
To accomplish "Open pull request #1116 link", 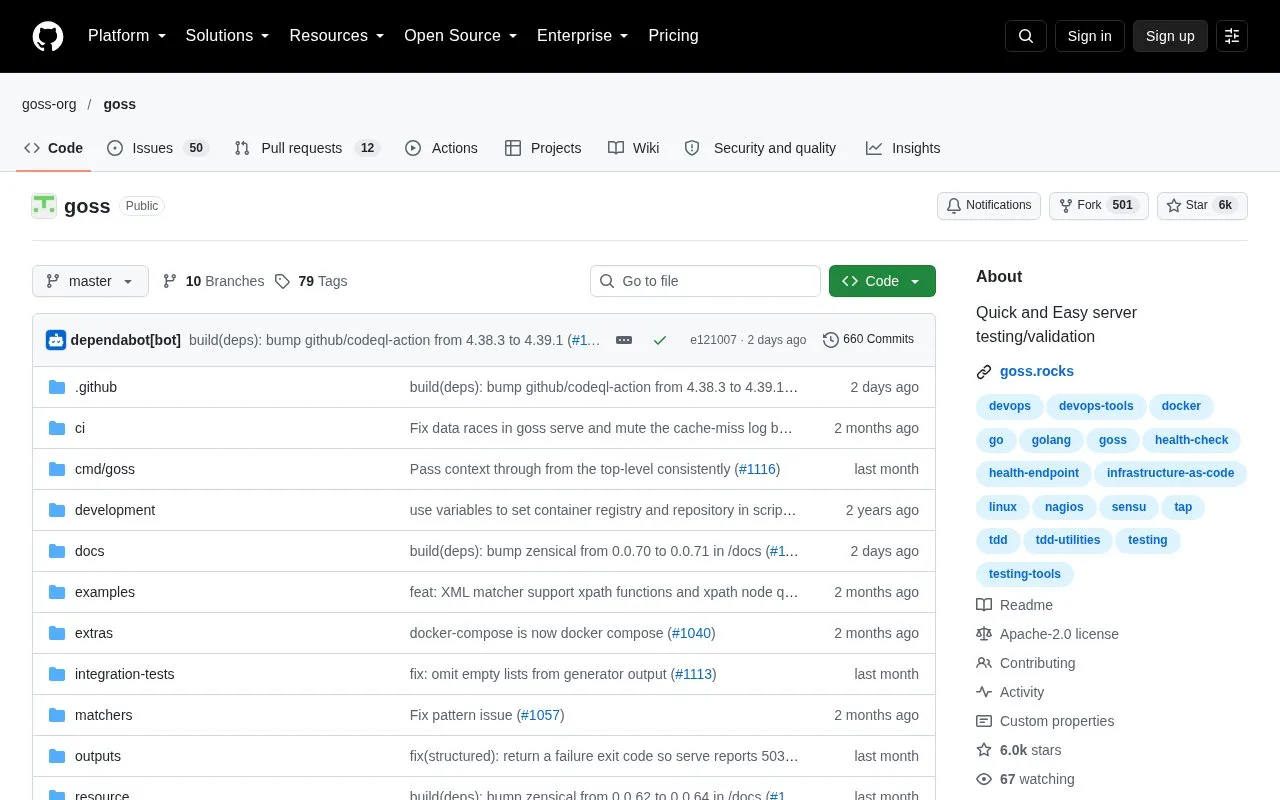I will click(x=757, y=469).
